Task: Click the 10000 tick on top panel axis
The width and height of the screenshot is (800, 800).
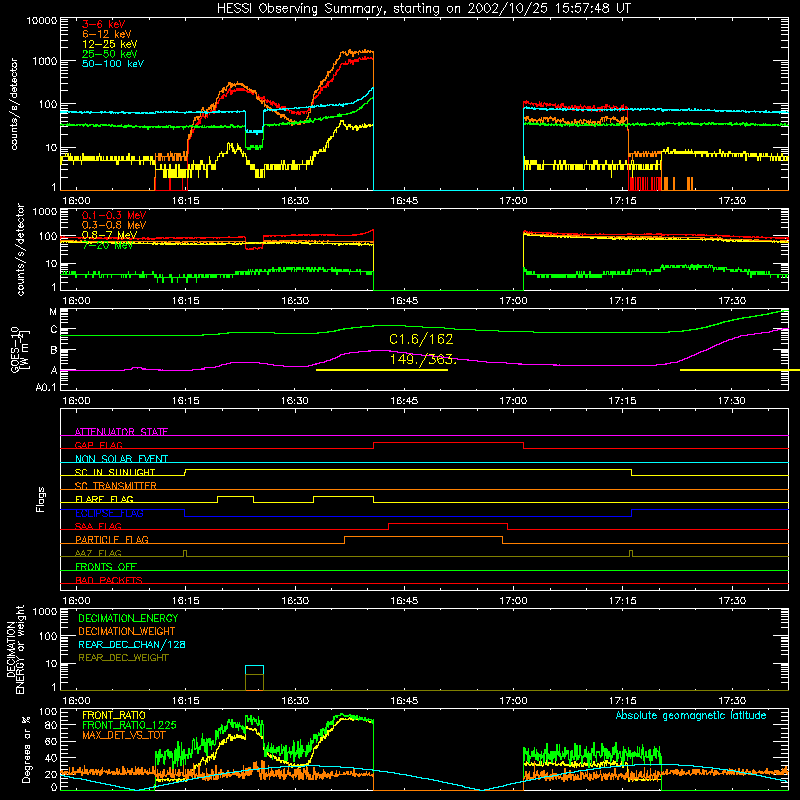Action: tap(42, 21)
